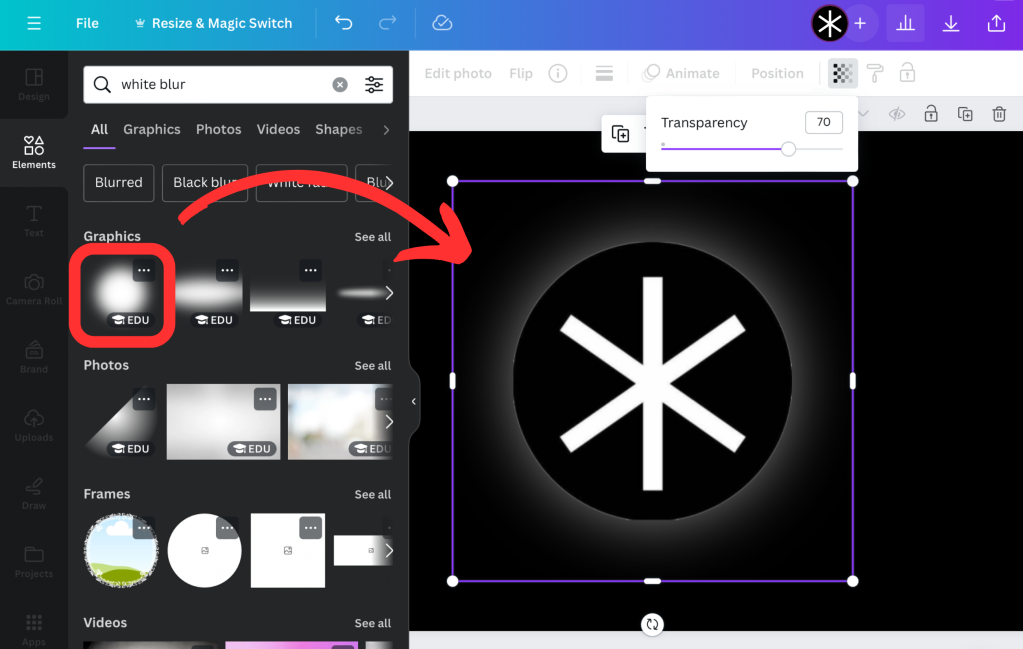Open search filter options
This screenshot has width=1023, height=649.
pos(374,85)
